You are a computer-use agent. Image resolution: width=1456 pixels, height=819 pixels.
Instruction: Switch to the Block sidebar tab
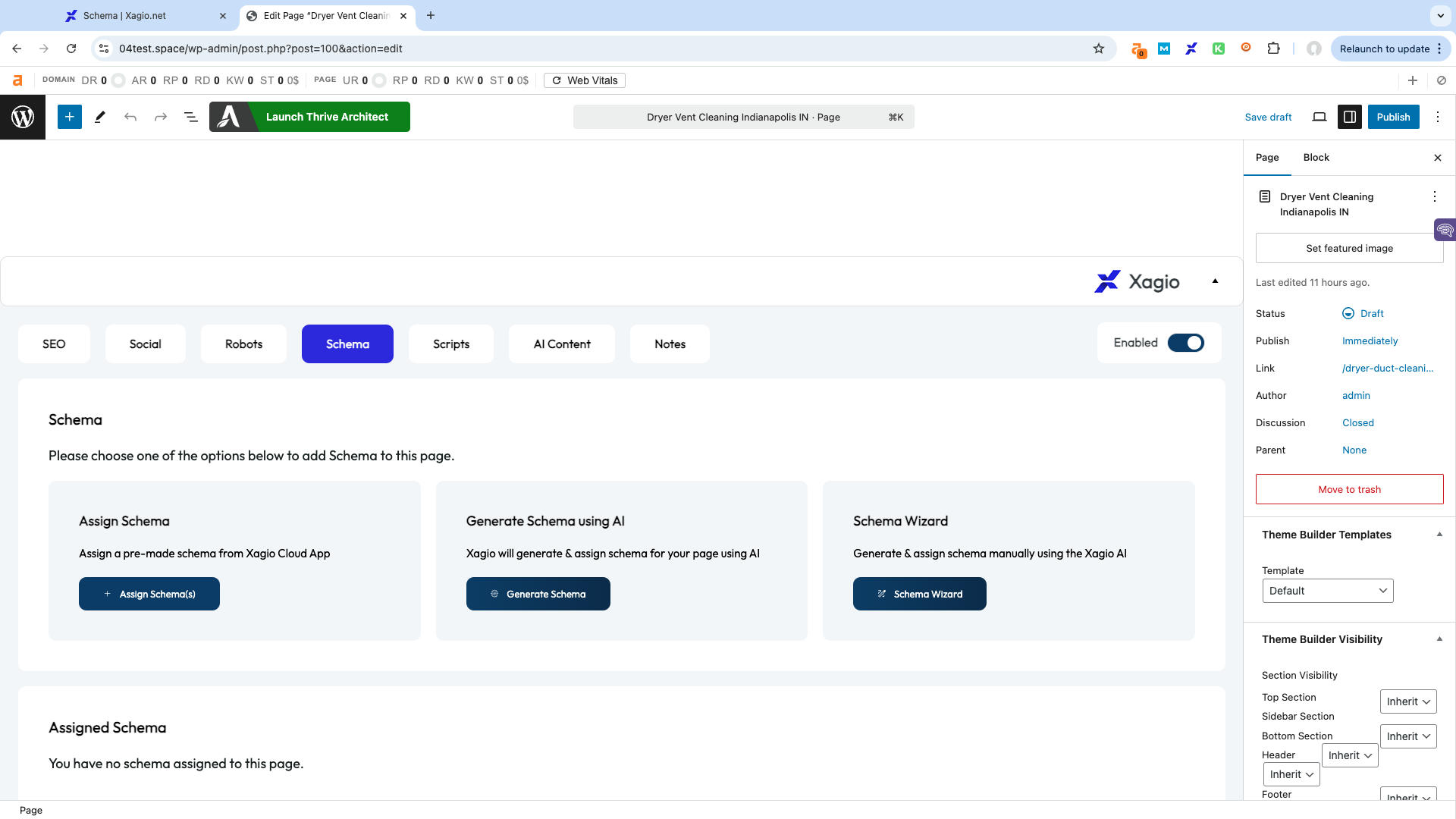(1316, 158)
